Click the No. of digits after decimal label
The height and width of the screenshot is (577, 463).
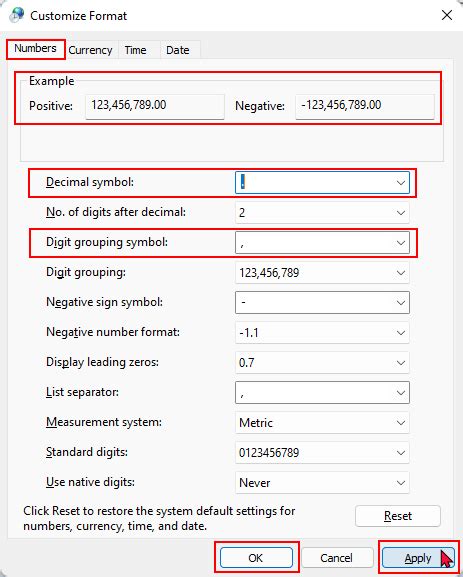tap(116, 212)
